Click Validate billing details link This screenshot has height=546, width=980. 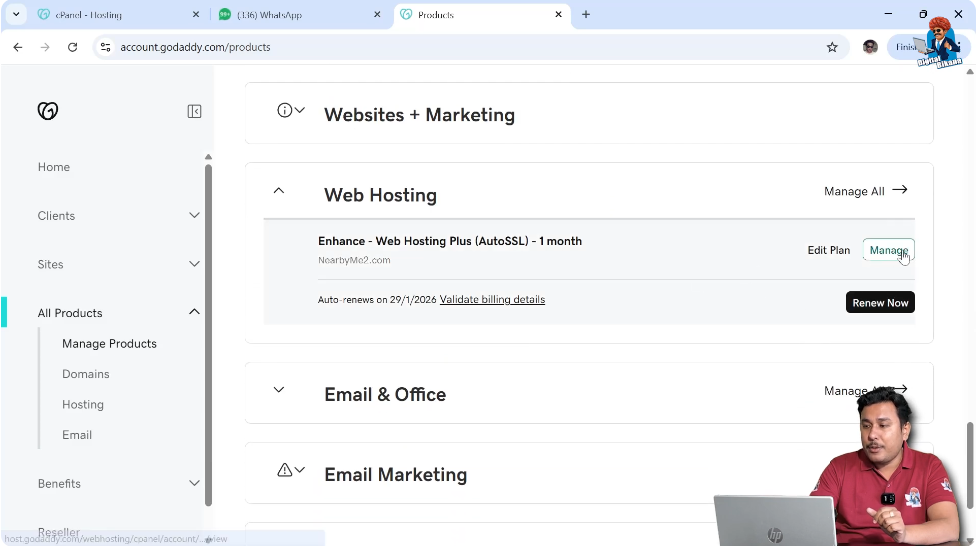click(492, 299)
